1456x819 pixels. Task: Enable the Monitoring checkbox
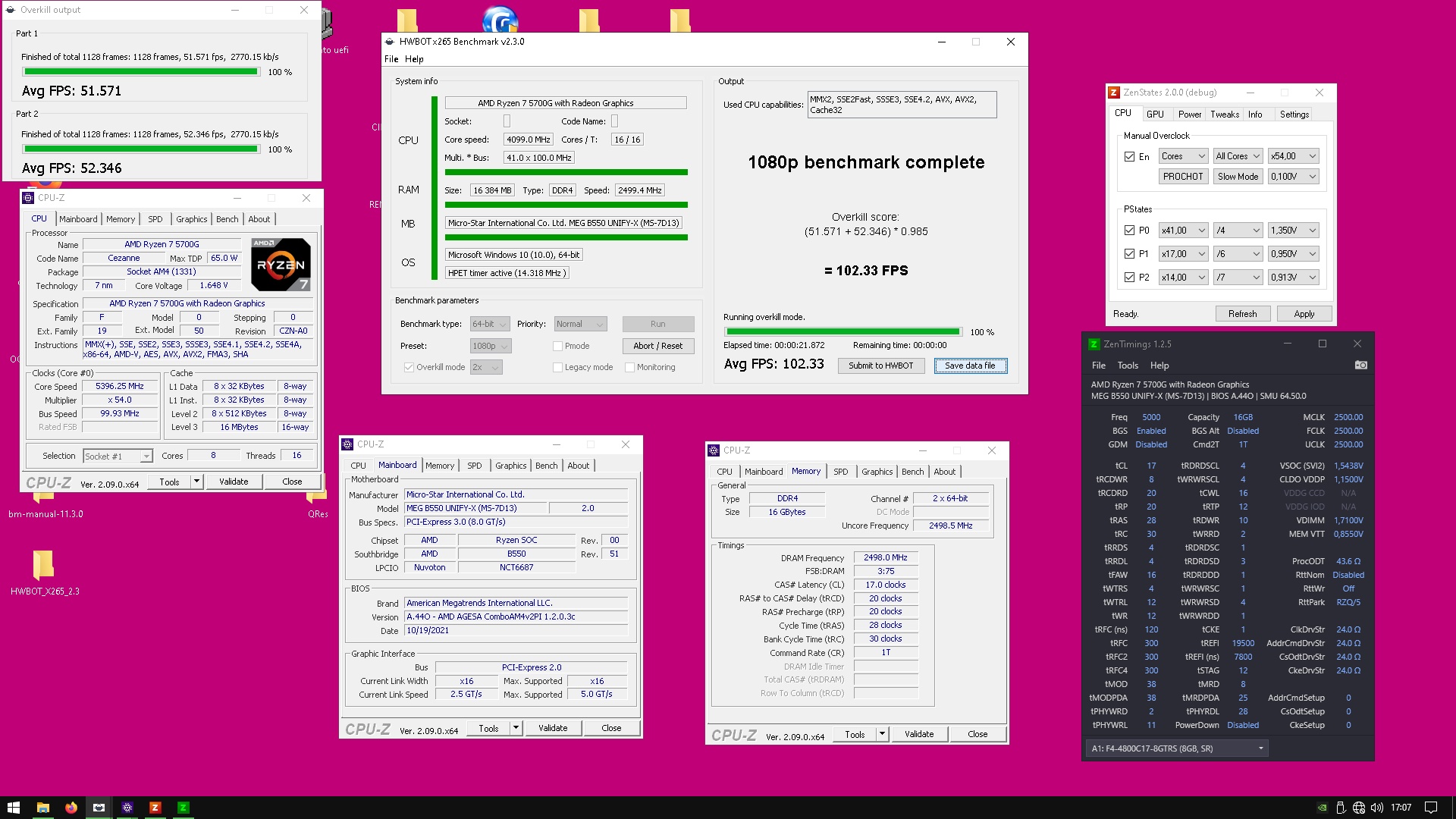pyautogui.click(x=629, y=367)
